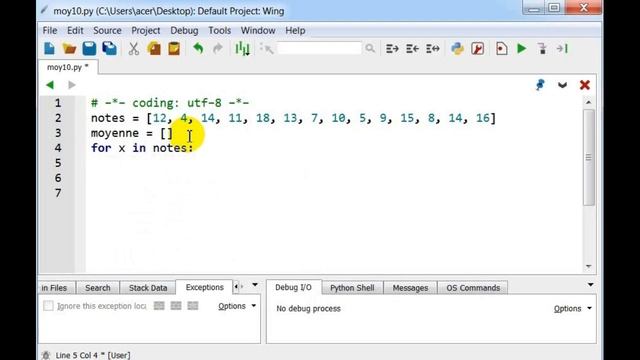
Task: Open the Window menu
Action: [x=258, y=31]
